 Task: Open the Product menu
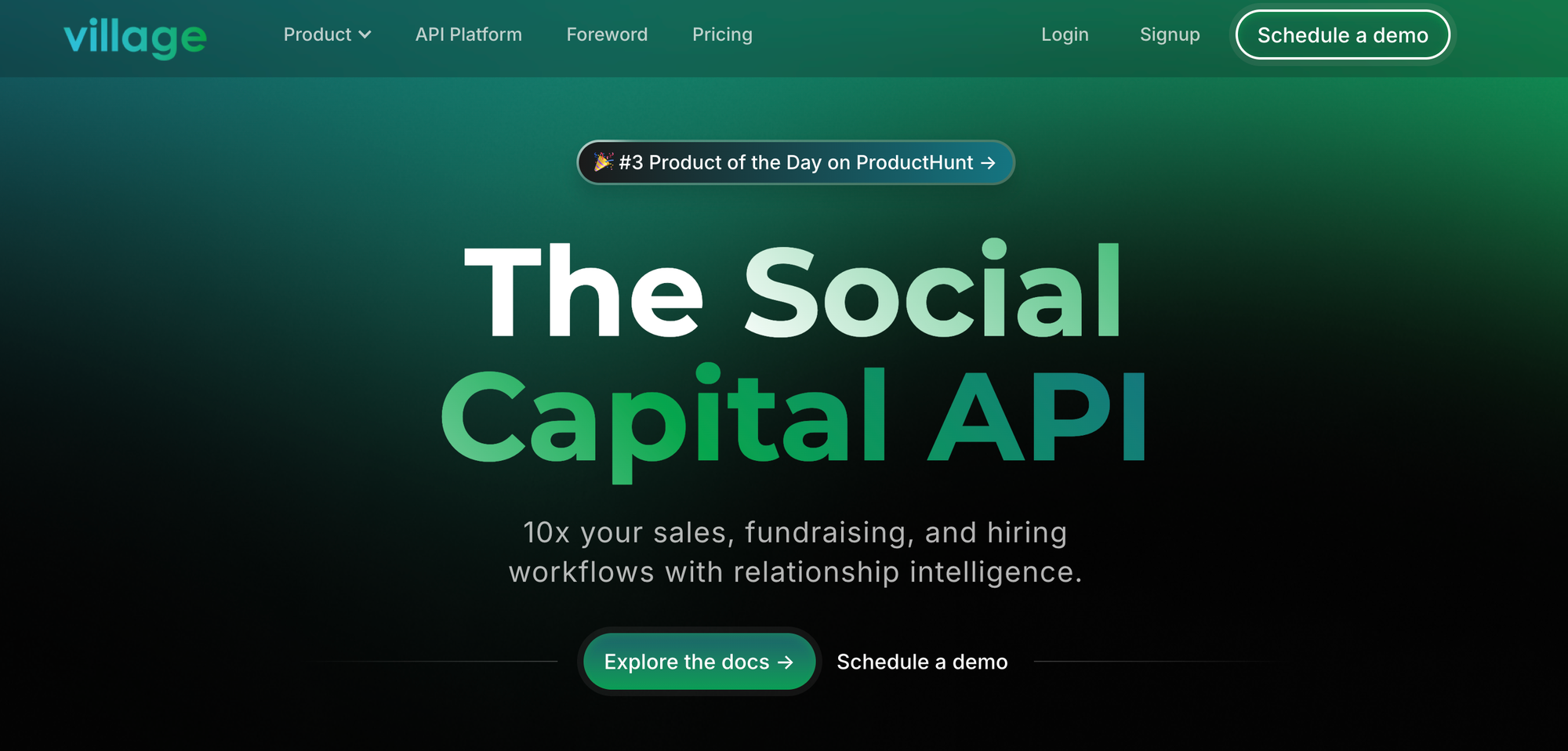tap(327, 34)
